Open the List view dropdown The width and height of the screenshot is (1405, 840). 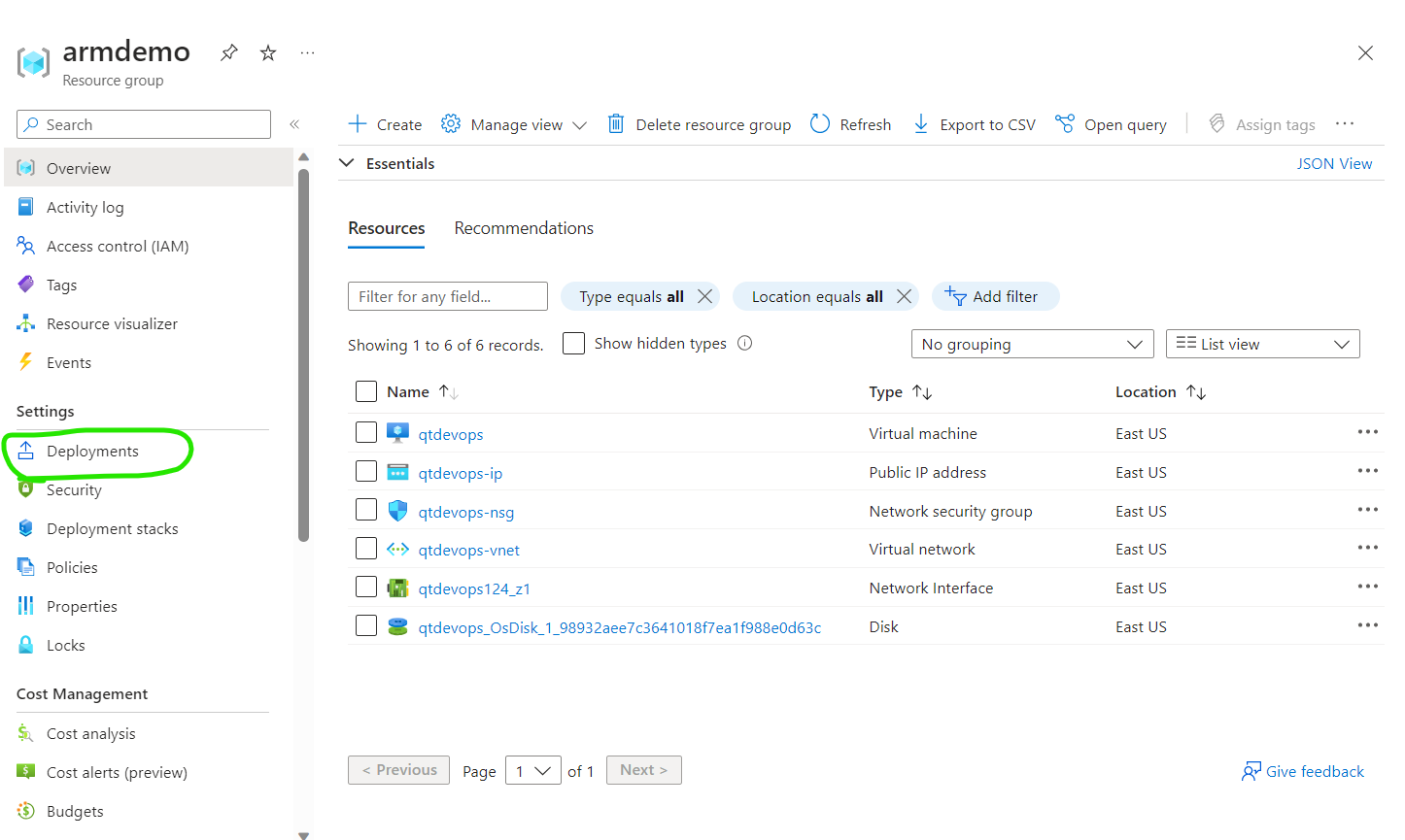pos(1262,344)
